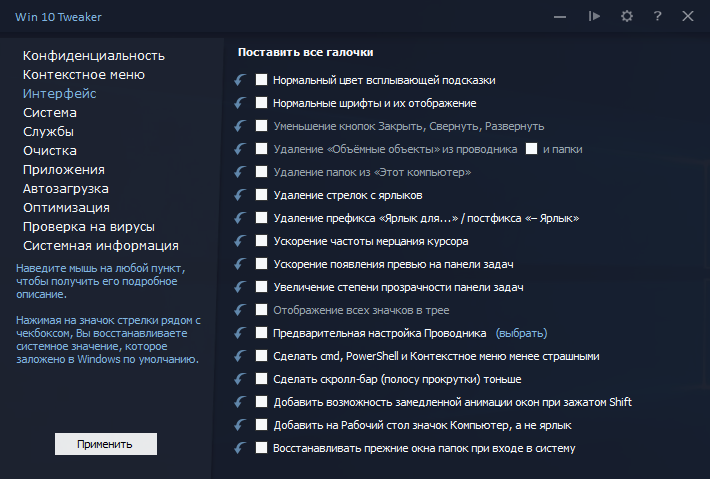The height and width of the screenshot is (479, 710).
Task: Check 'Уменьшение кнопок Закрыть, Свернуть' checkbox
Action: tap(261, 126)
